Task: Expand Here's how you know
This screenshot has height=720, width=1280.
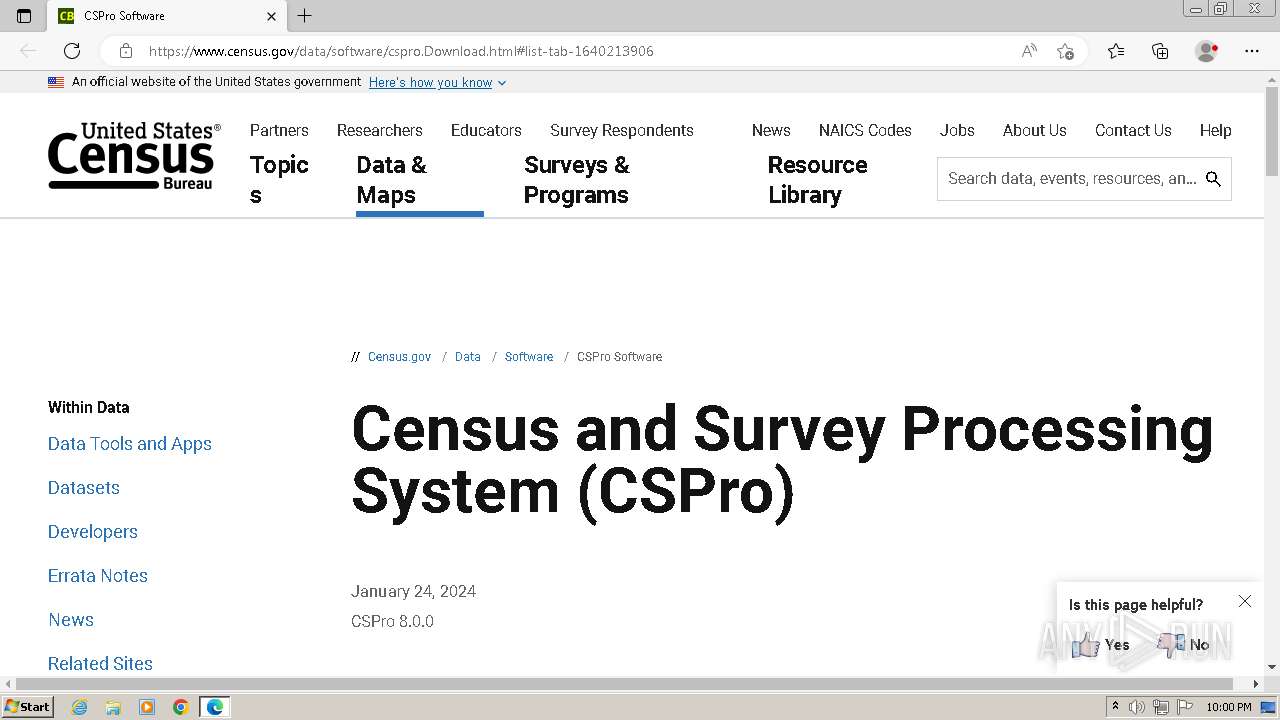Action: pyautogui.click(x=437, y=82)
